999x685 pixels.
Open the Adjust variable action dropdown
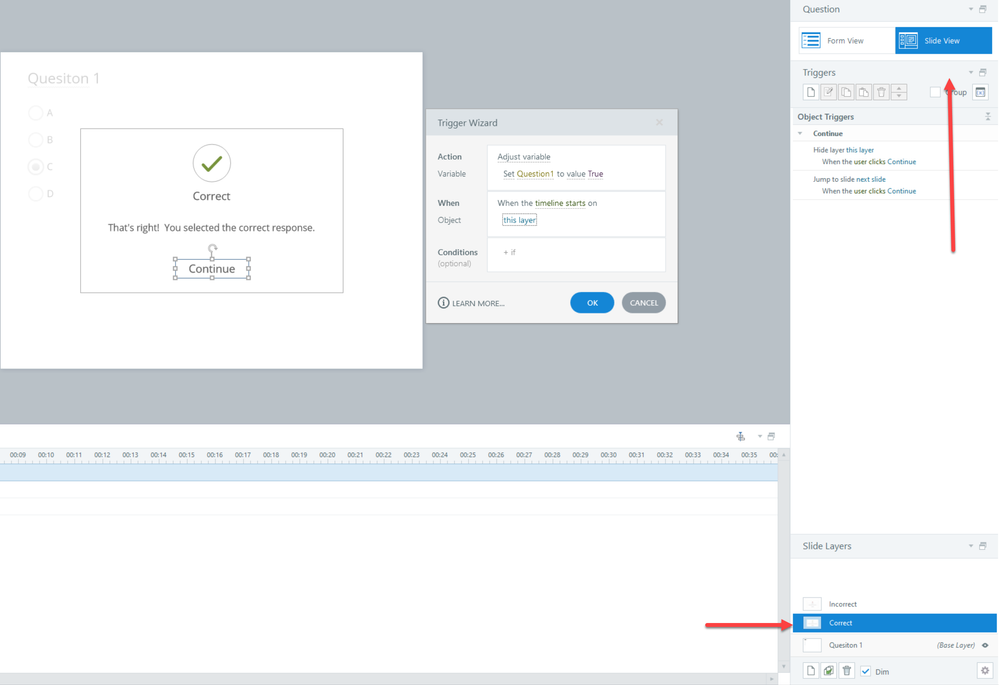tap(524, 157)
